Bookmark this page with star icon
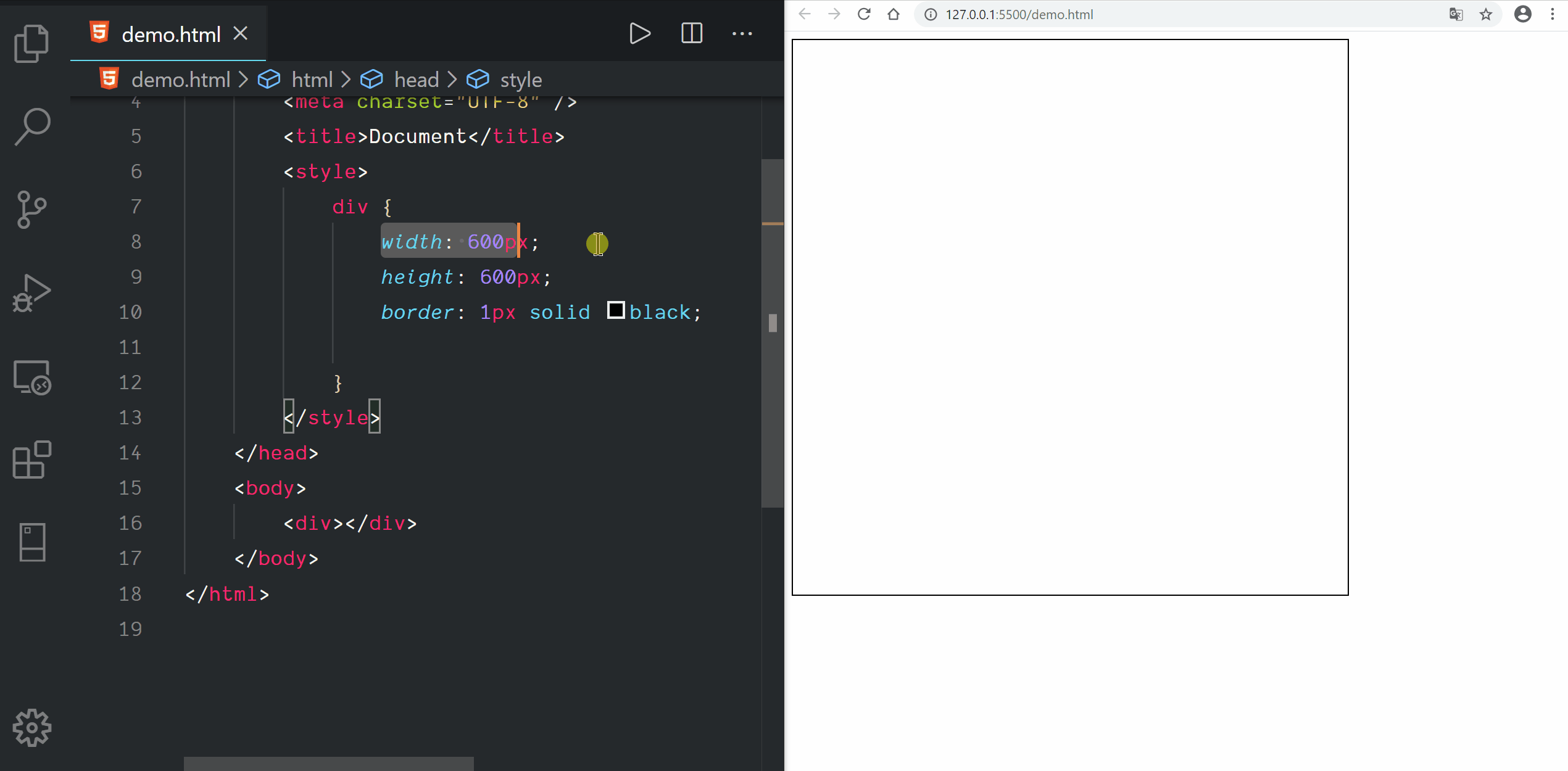Screen dimensions: 1568x771 (x=1486, y=14)
